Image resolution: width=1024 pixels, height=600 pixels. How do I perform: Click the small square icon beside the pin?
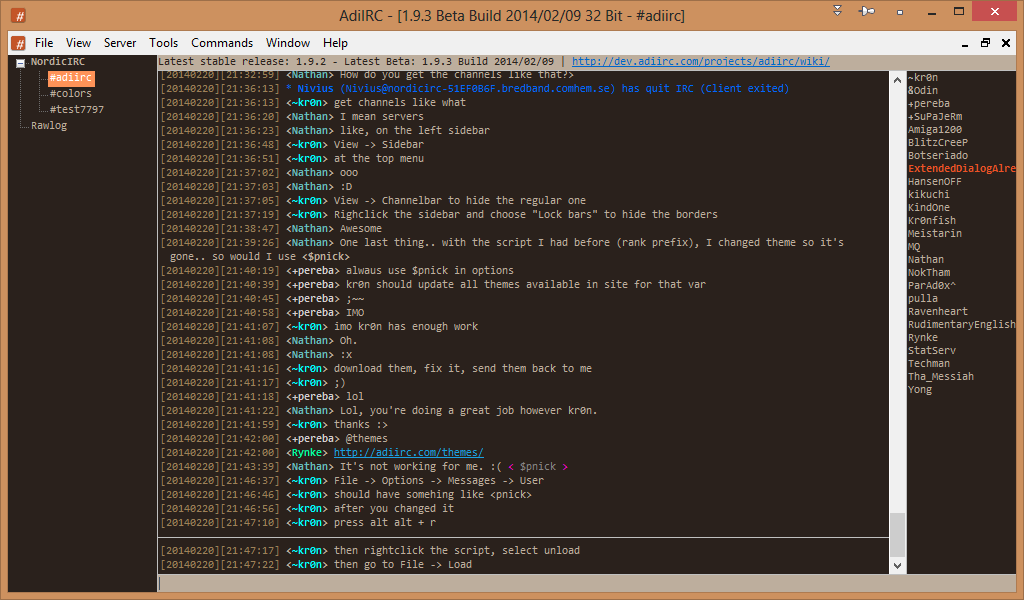click(x=900, y=12)
